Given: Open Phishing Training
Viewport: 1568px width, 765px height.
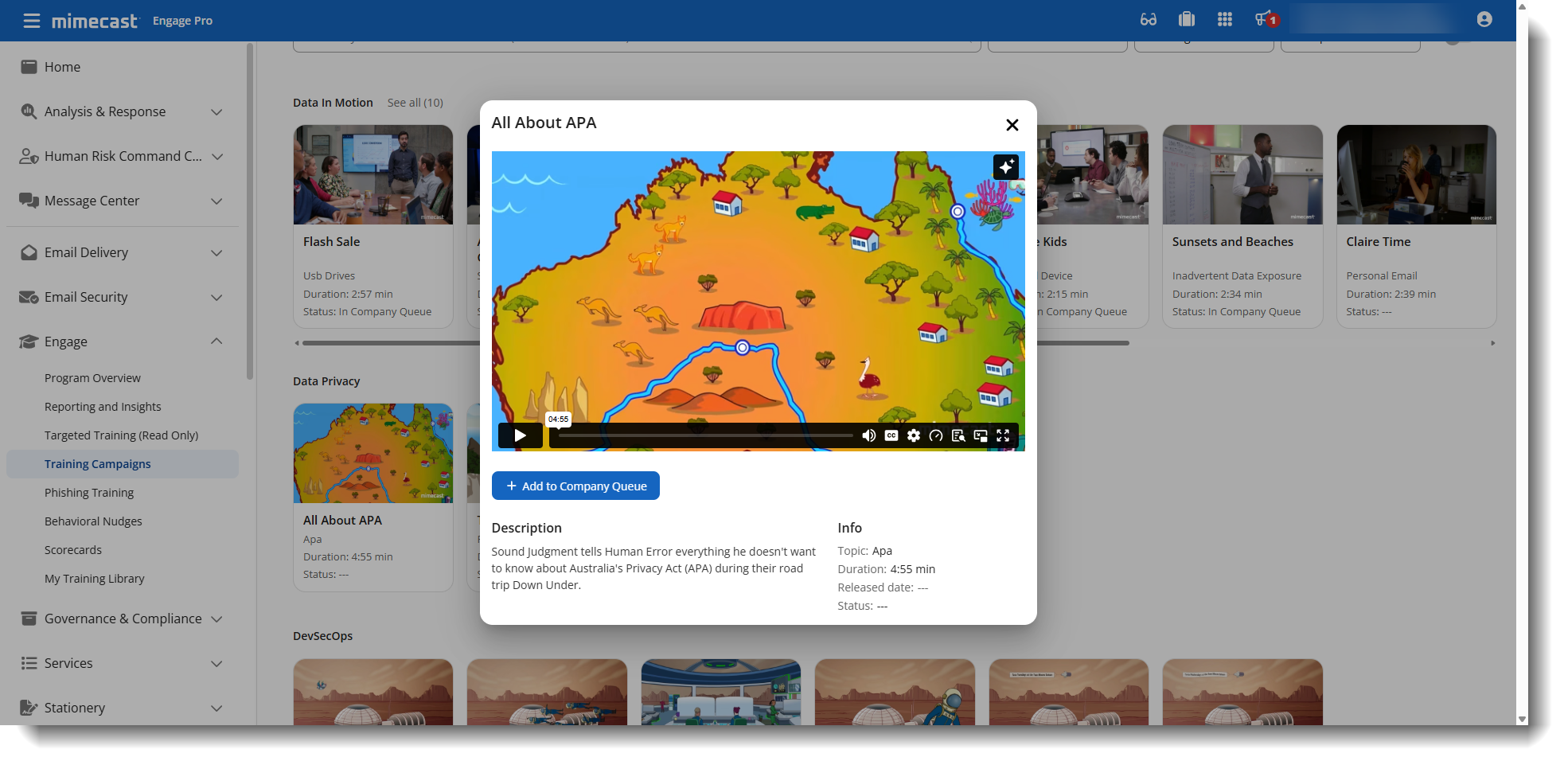Looking at the screenshot, I should tap(89, 493).
